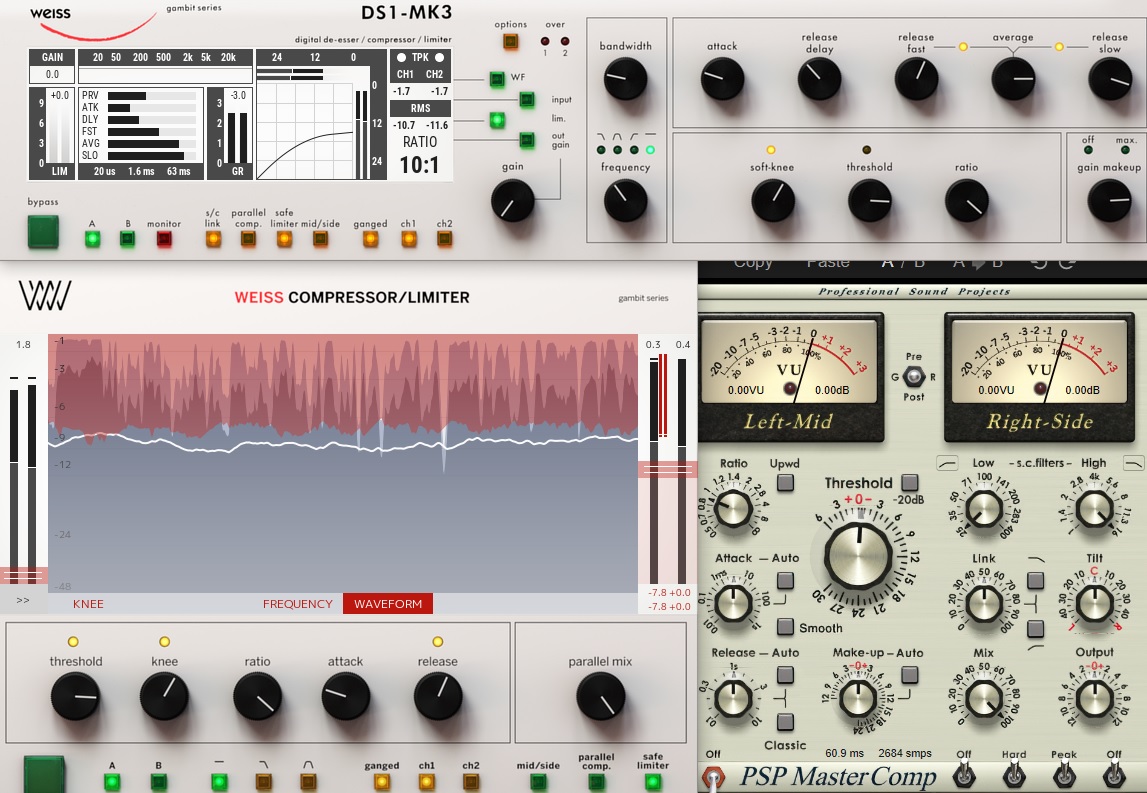The height and width of the screenshot is (793, 1147).
Task: Select flat sidechain filter button in Compressor/Limiter
Action: [x=219, y=781]
